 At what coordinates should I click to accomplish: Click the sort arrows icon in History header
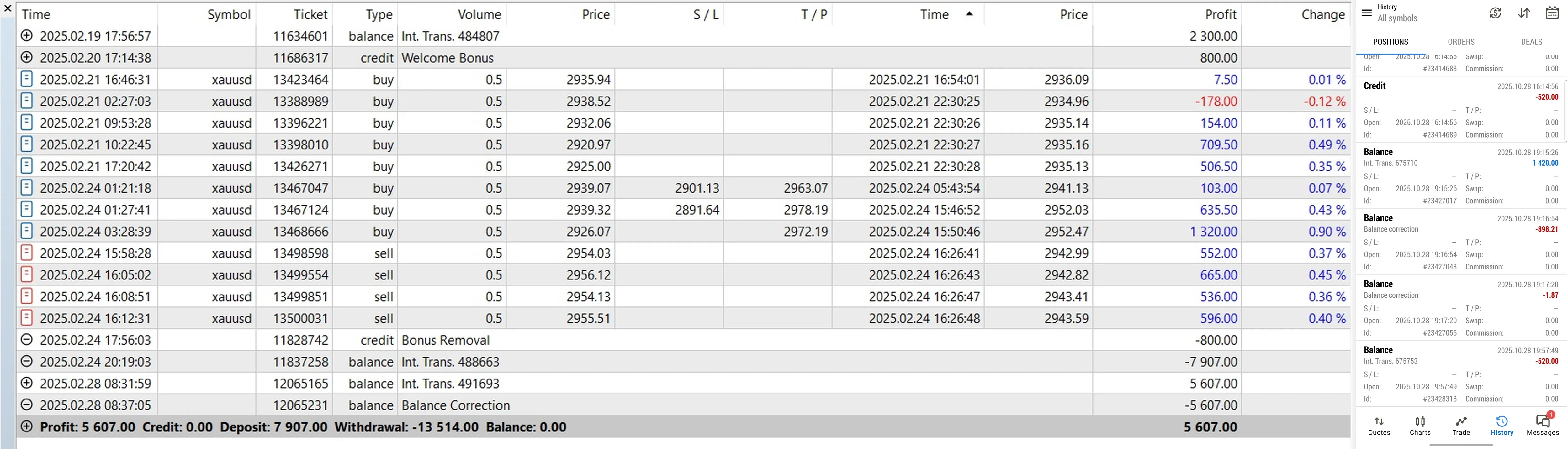click(x=1524, y=13)
